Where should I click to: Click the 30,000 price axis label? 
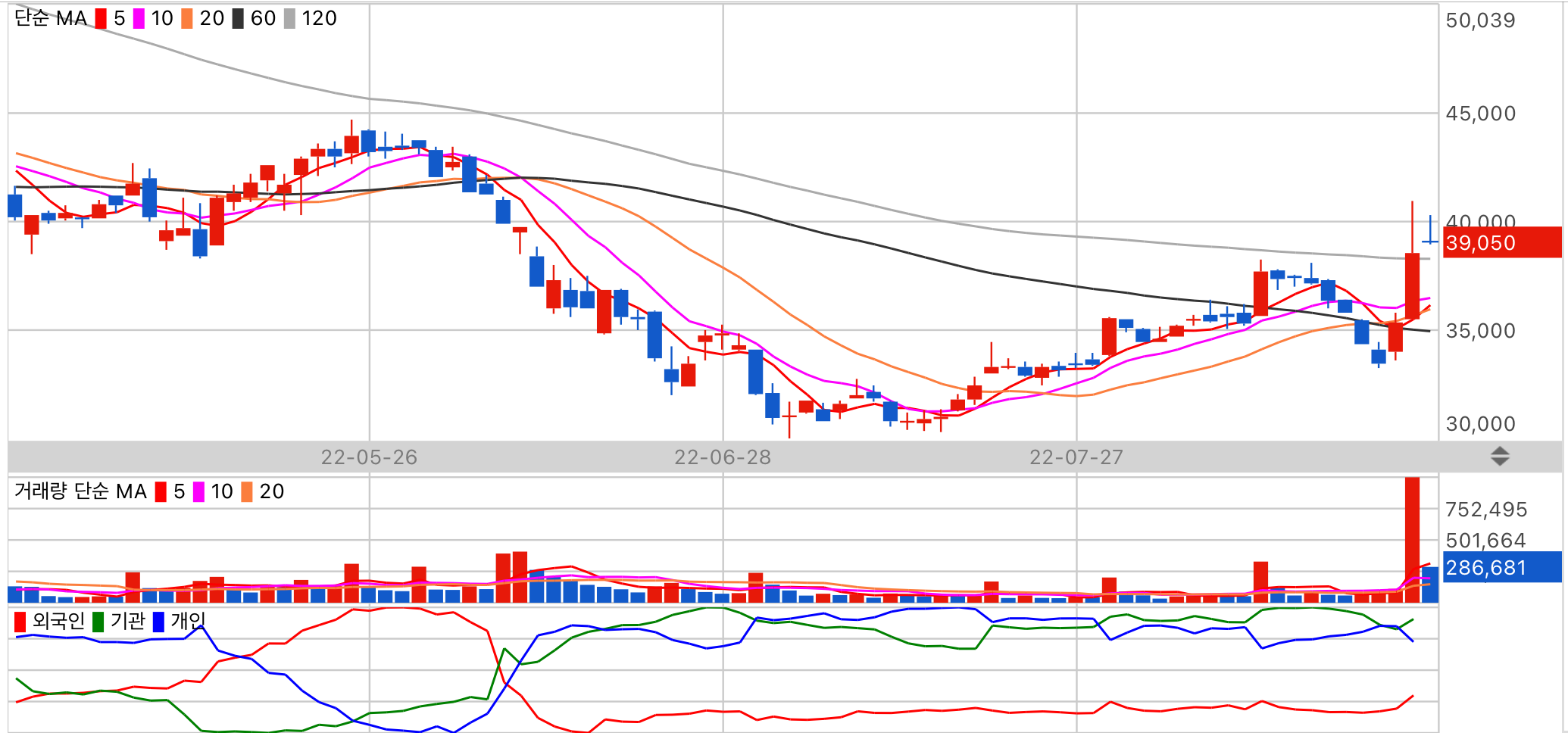point(1481,424)
